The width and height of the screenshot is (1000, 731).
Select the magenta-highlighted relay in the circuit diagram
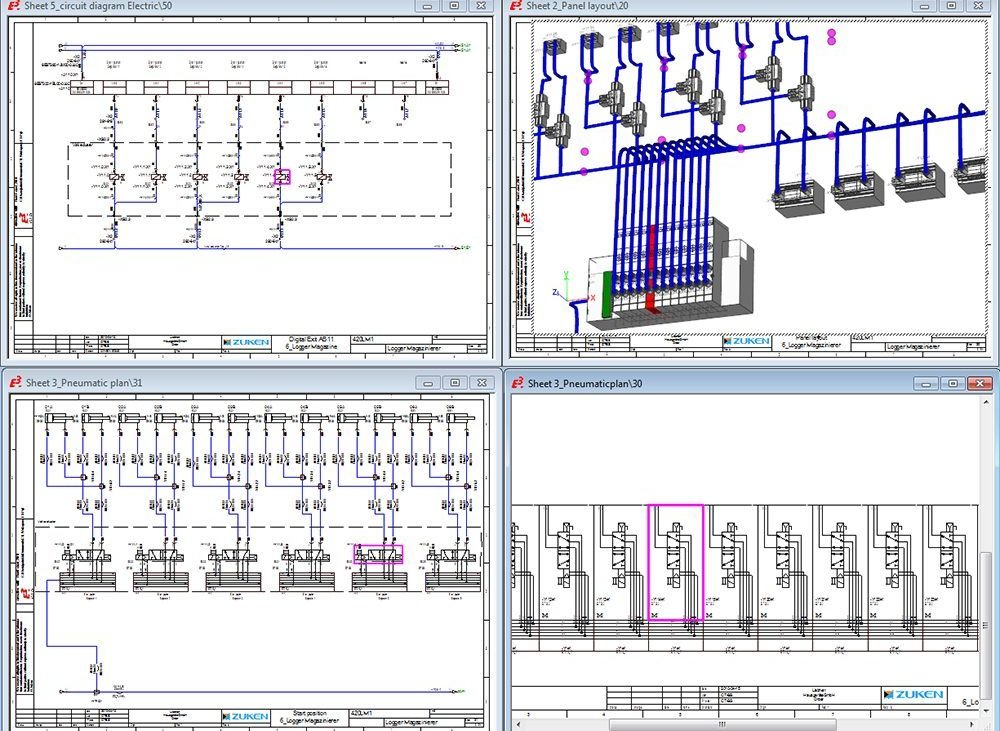tap(282, 177)
